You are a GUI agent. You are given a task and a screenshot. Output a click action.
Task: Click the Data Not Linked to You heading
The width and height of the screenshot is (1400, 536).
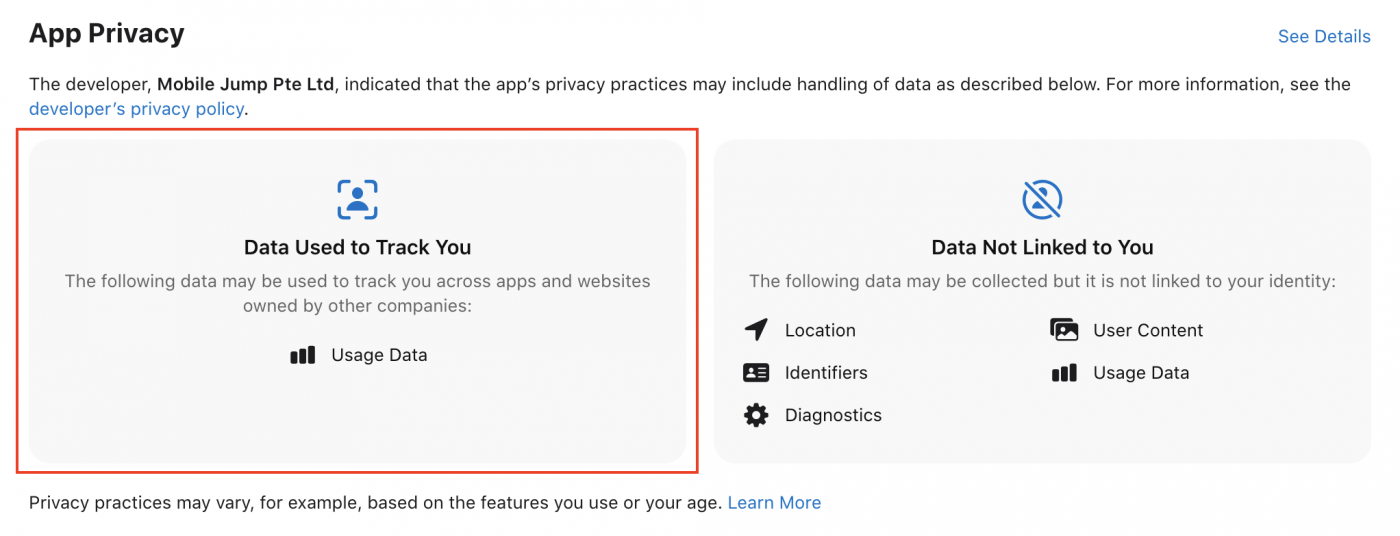1042,247
